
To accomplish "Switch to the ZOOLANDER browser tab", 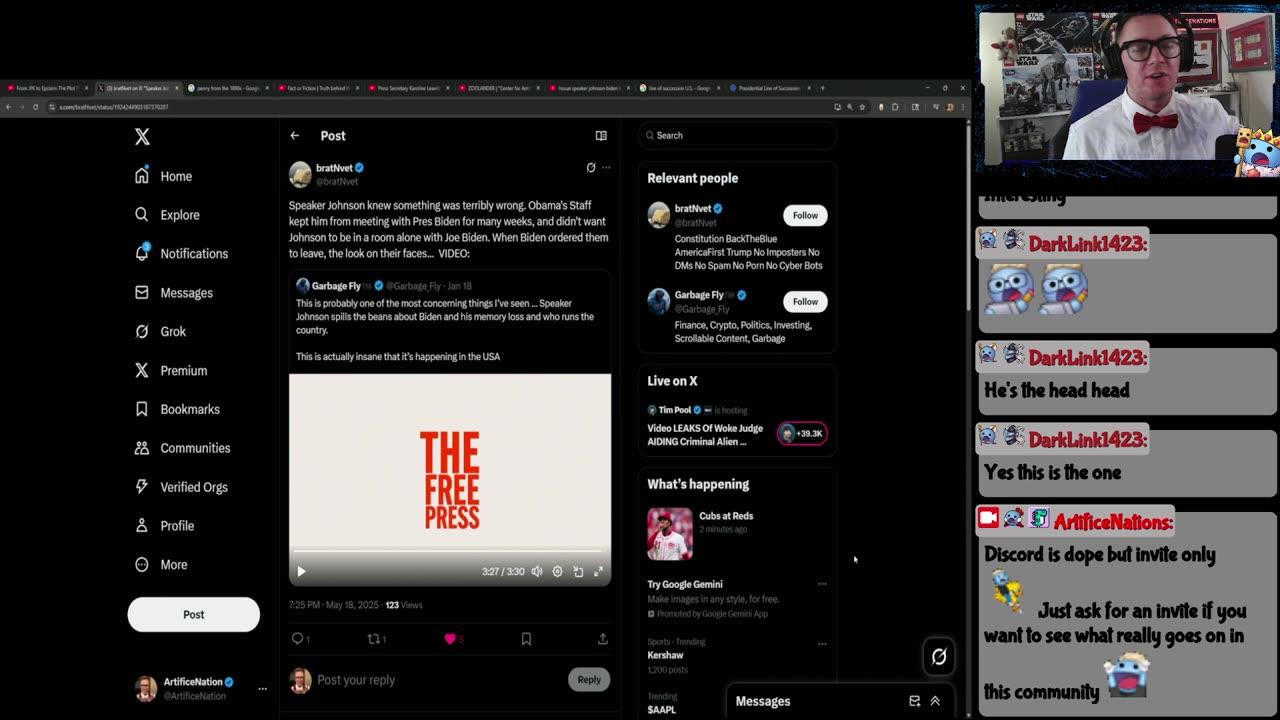I will [498, 88].
